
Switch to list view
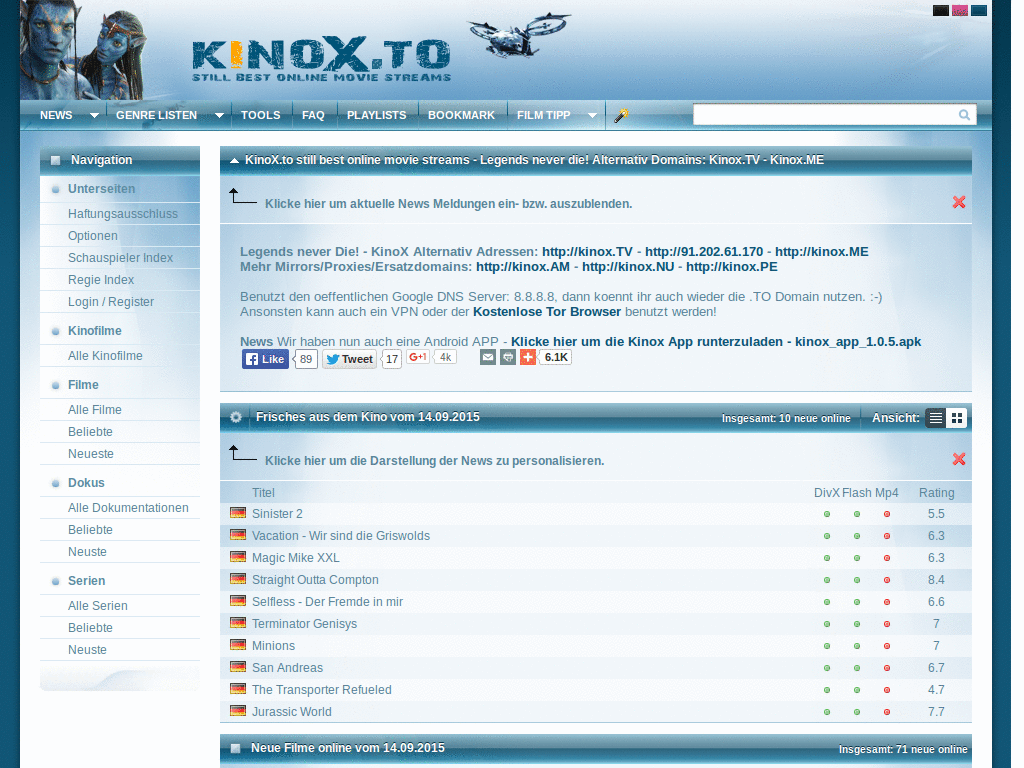tap(936, 418)
